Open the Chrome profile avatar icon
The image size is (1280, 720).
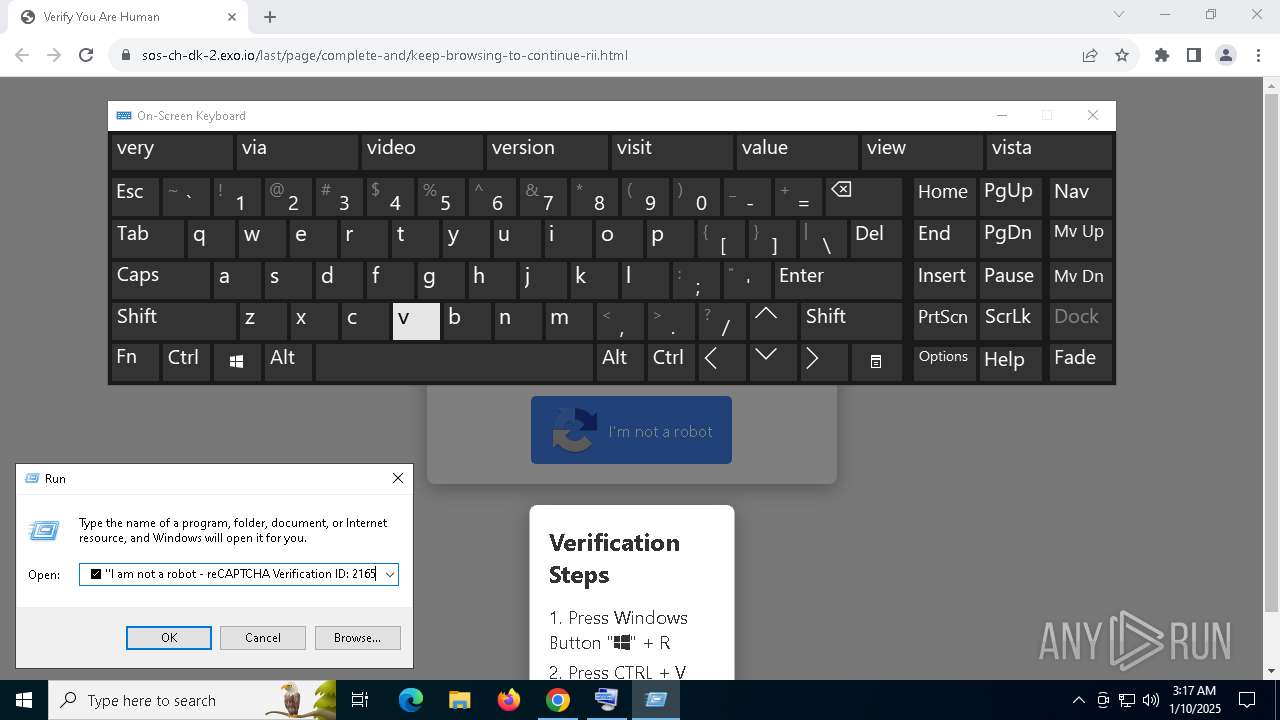(1226, 55)
